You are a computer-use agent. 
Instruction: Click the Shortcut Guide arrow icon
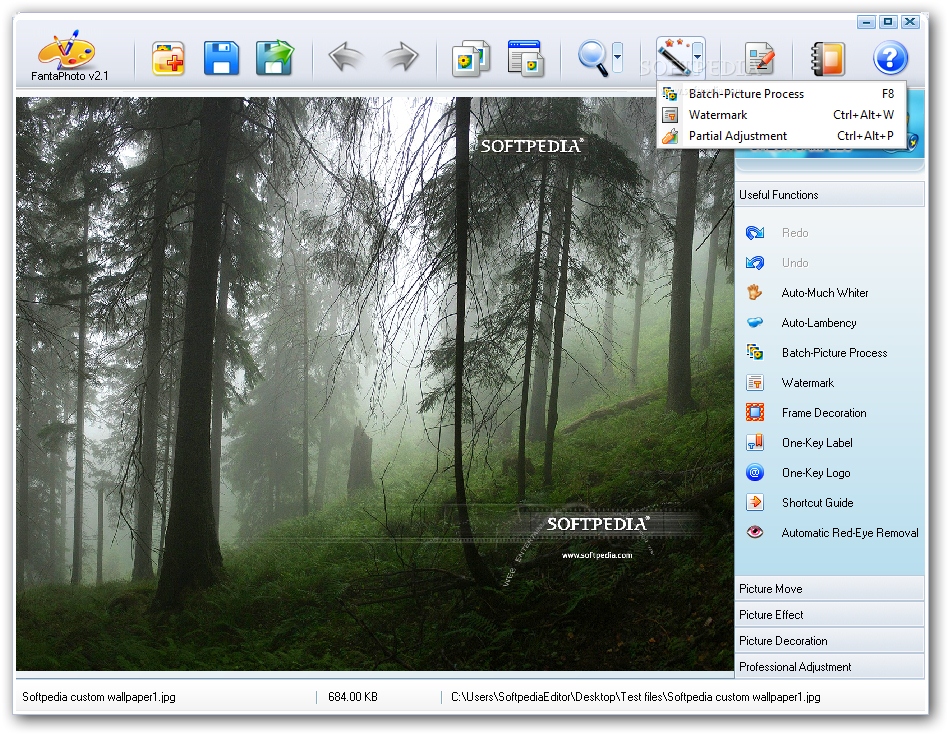tap(755, 503)
